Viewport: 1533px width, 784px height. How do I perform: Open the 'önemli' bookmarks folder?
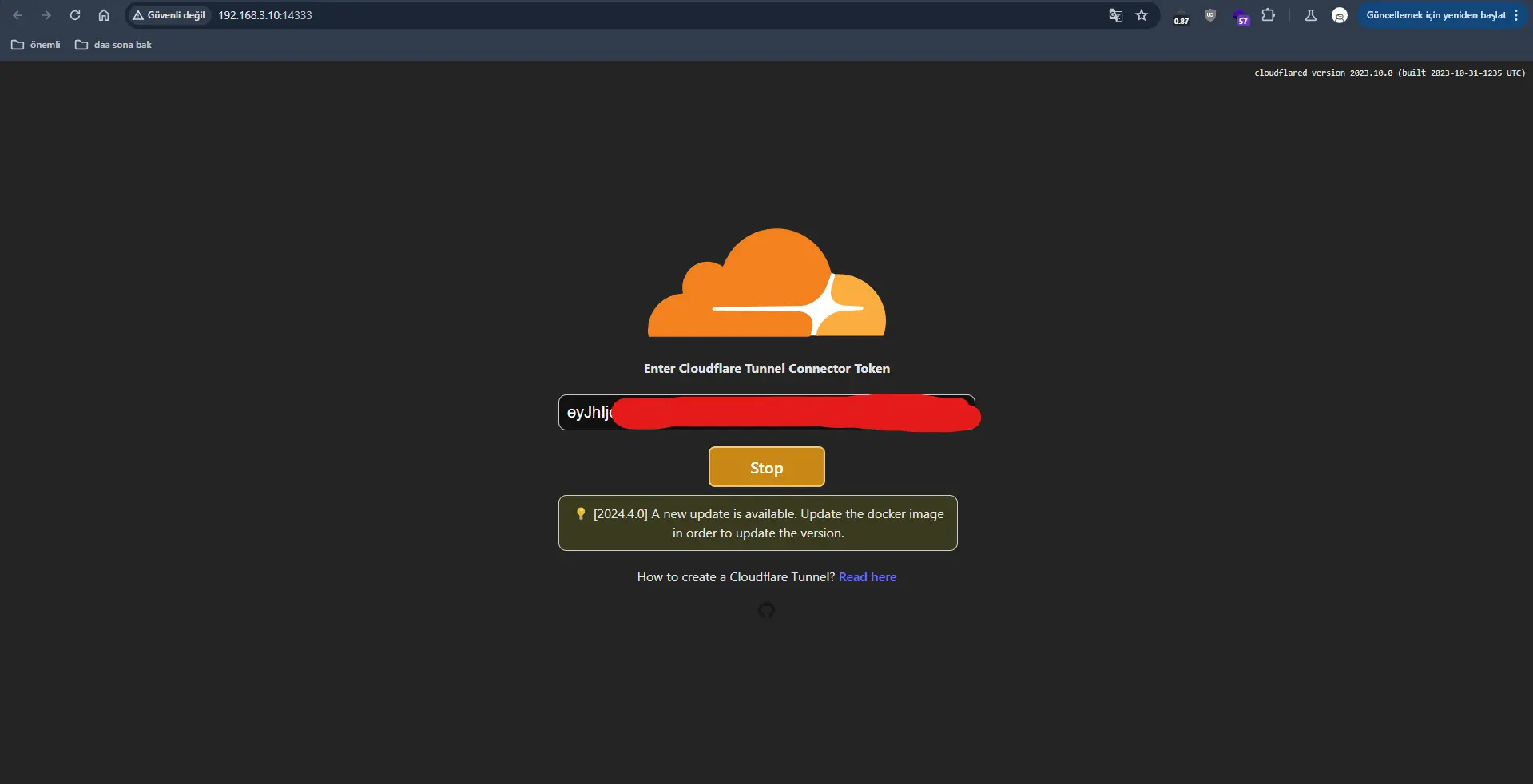[36, 45]
